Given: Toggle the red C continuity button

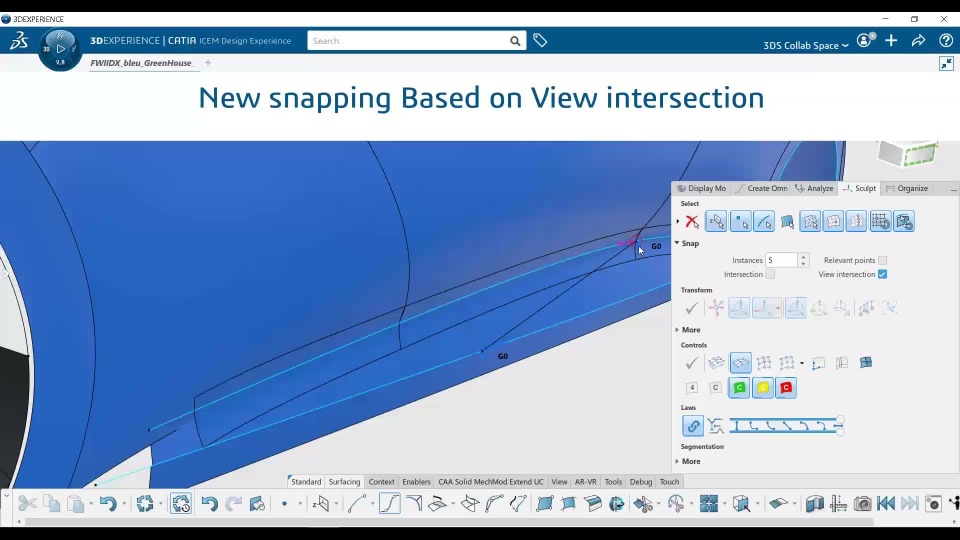Looking at the screenshot, I should 786,388.
